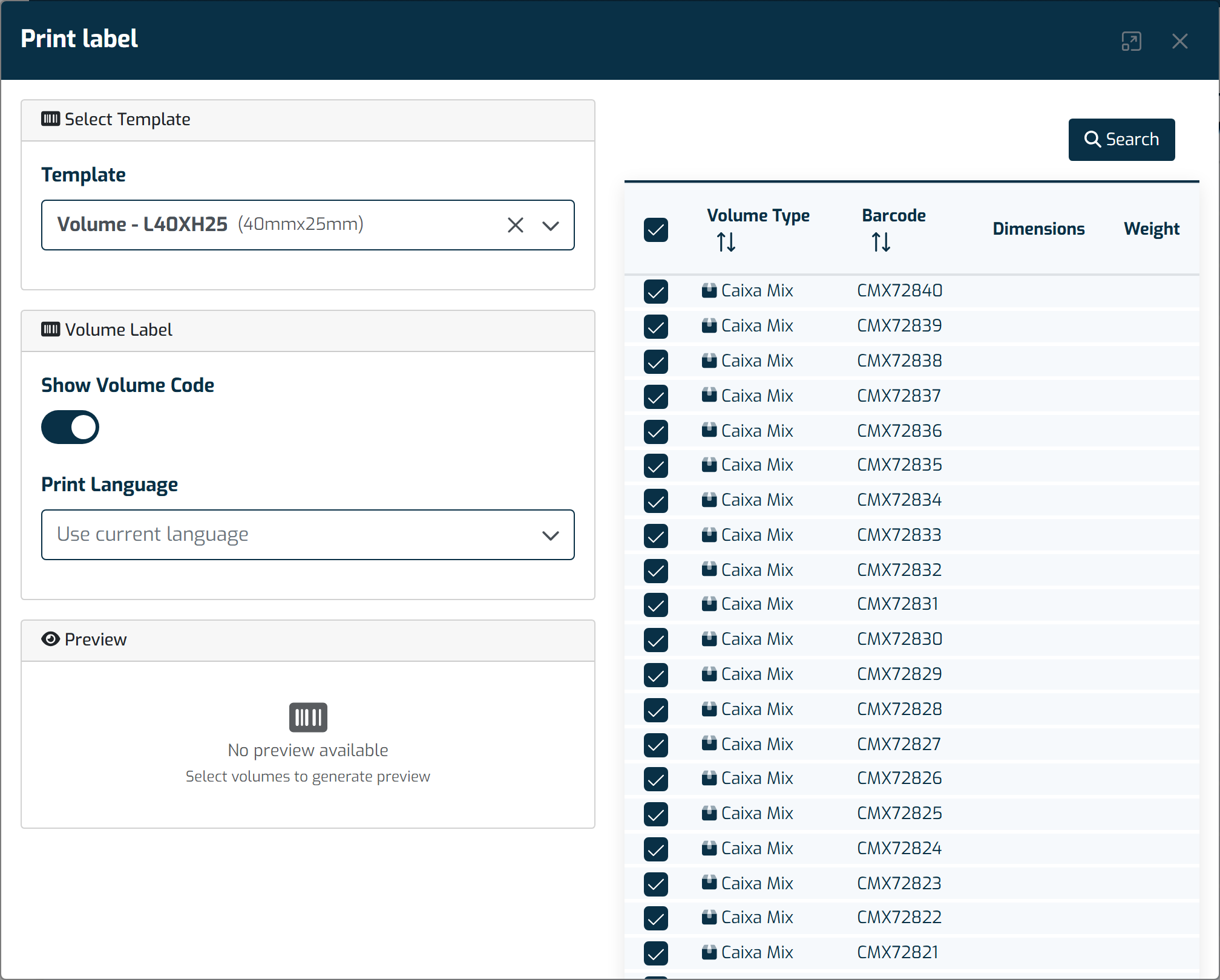Uncheck the row CMX72826 checkbox
The image size is (1220, 980).
656,779
